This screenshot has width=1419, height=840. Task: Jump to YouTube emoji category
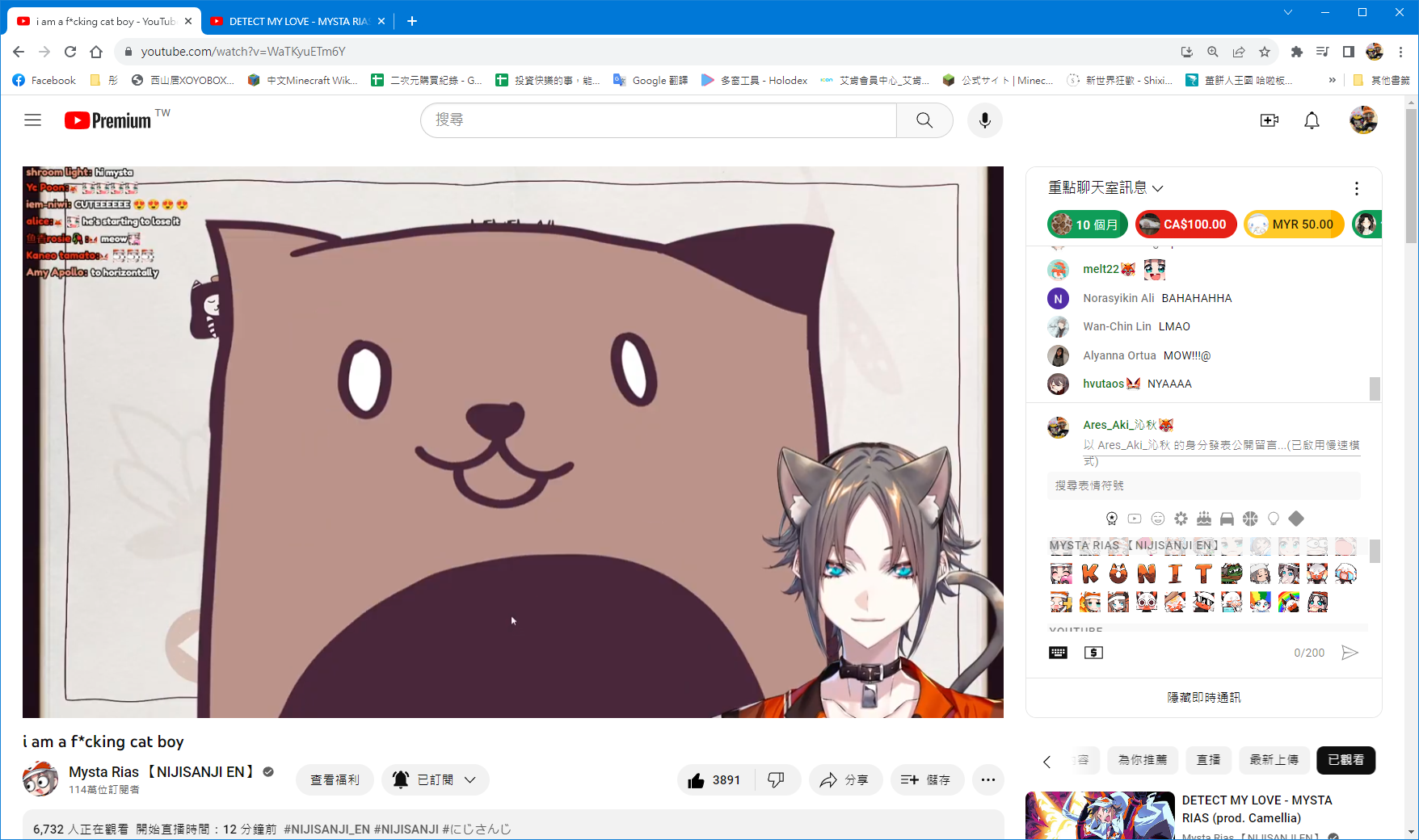pos(1135,519)
